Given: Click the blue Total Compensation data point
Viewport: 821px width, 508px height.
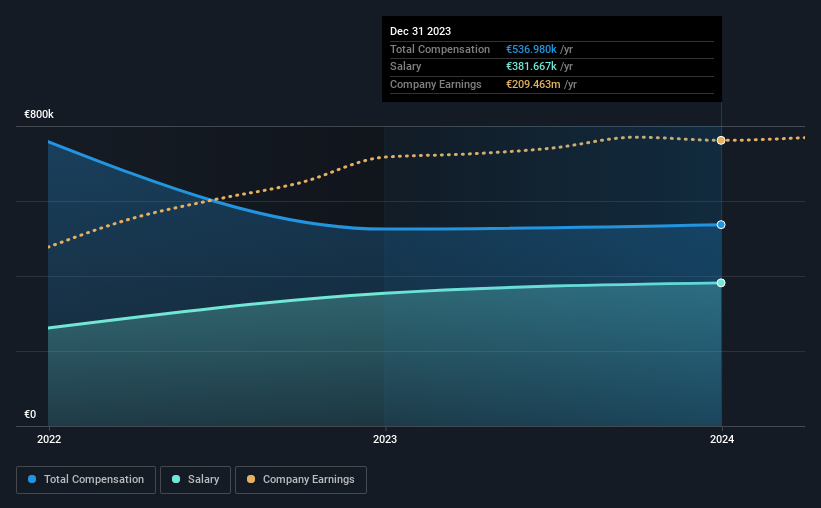Looking at the screenshot, I should point(721,225).
